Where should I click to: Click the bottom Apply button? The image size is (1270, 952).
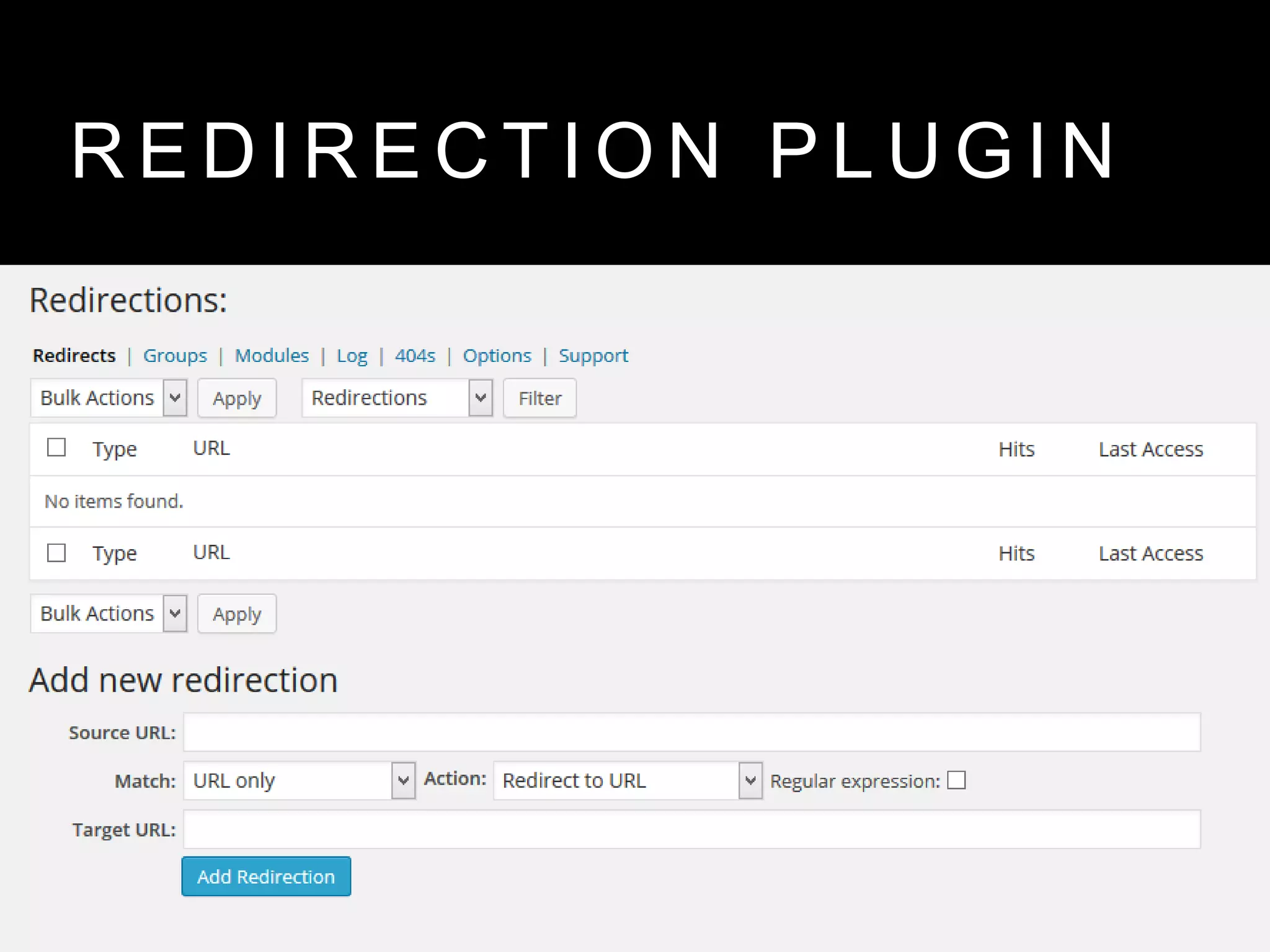237,614
